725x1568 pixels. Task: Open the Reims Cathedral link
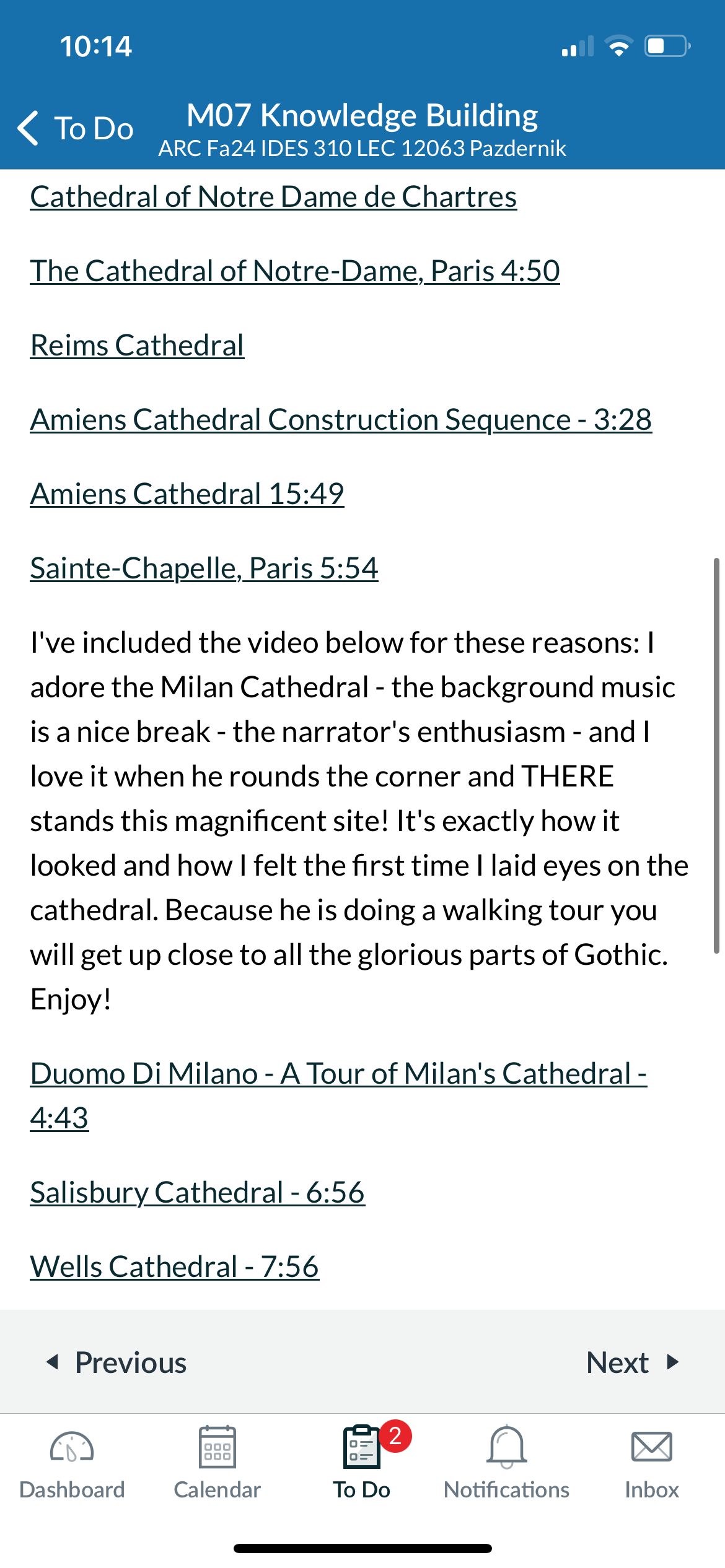tap(138, 346)
